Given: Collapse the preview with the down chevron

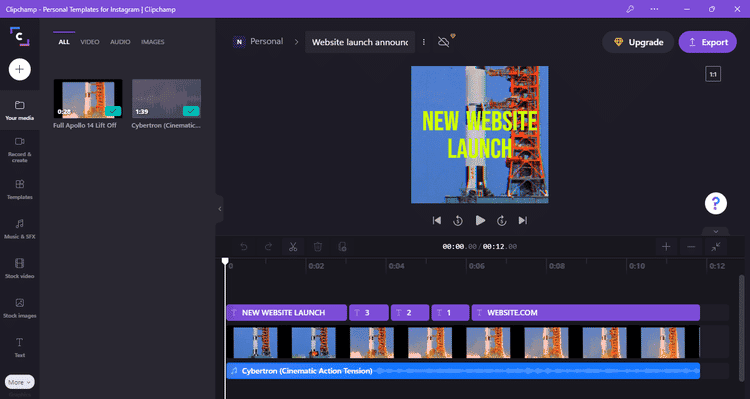Looking at the screenshot, I should click(x=716, y=232).
